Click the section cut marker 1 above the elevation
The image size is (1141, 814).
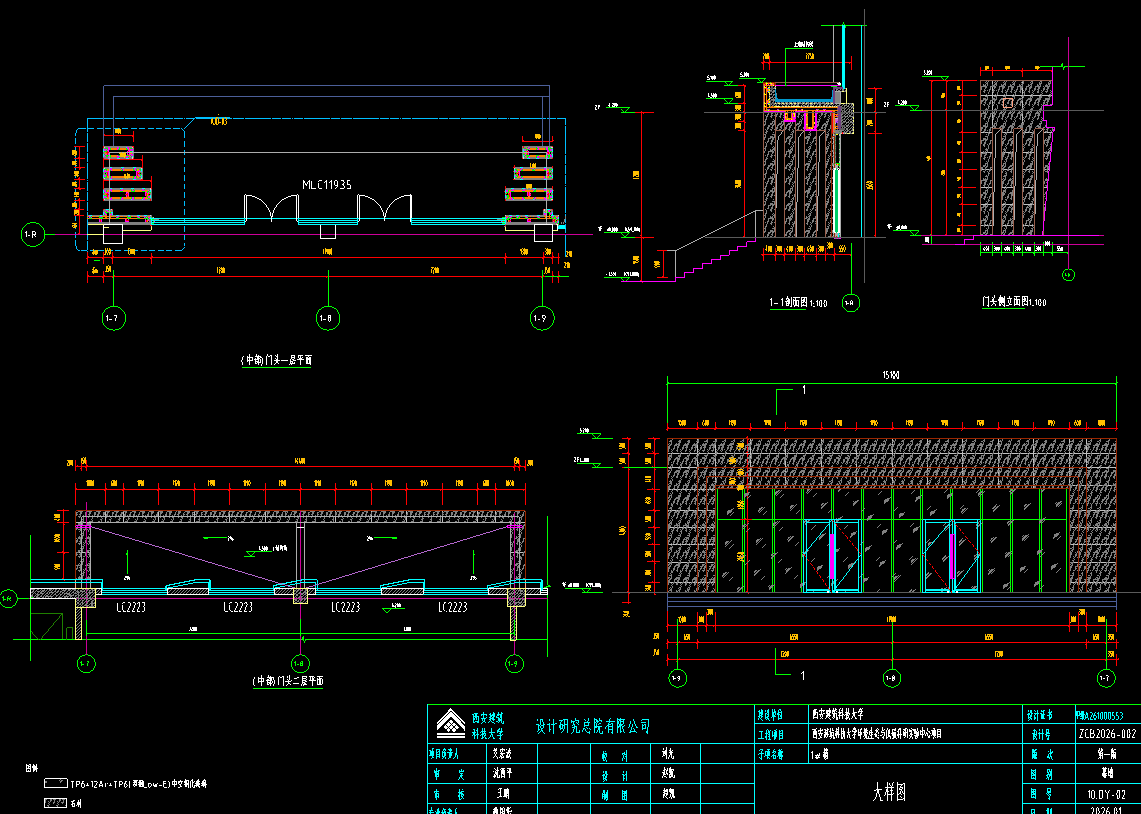(803, 391)
